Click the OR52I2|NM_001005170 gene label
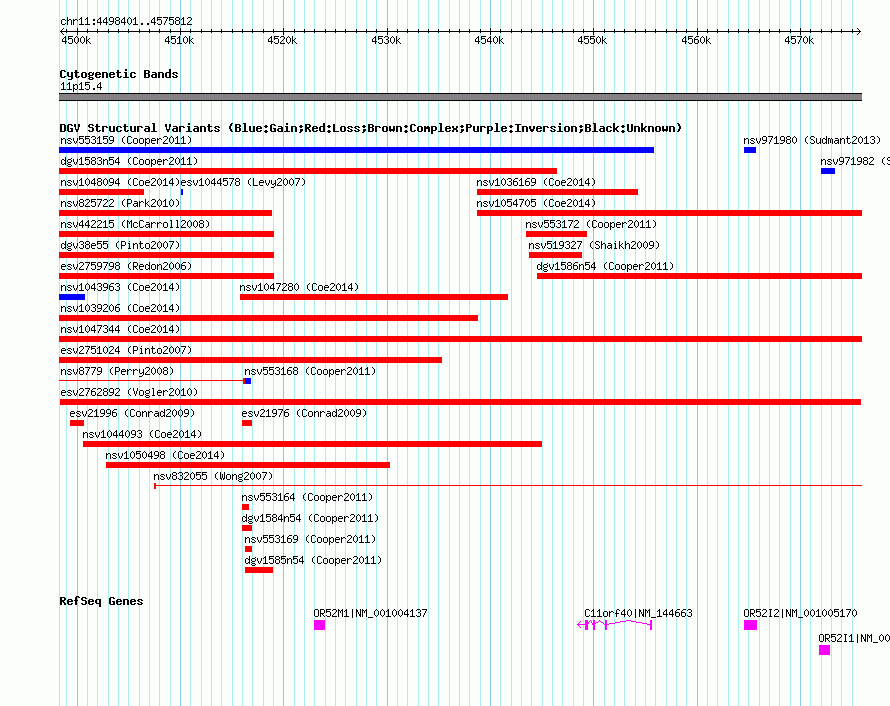 800,613
